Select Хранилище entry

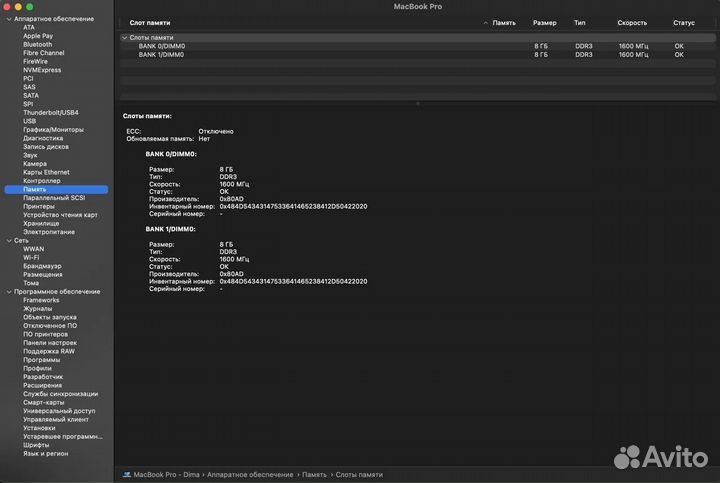click(x=41, y=224)
